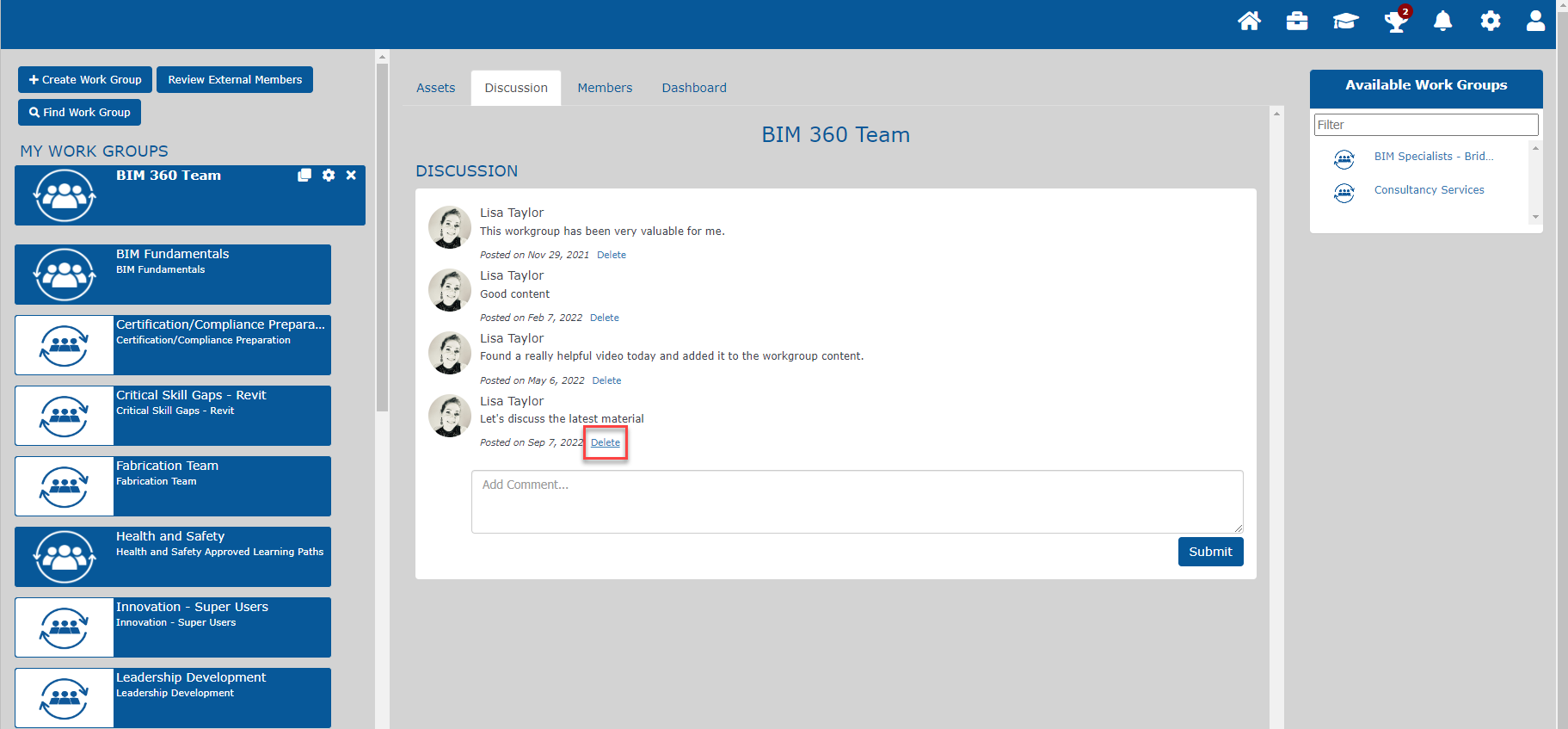The height and width of the screenshot is (729, 1568).
Task: Switch to the Assets tab
Action: pyautogui.click(x=435, y=88)
